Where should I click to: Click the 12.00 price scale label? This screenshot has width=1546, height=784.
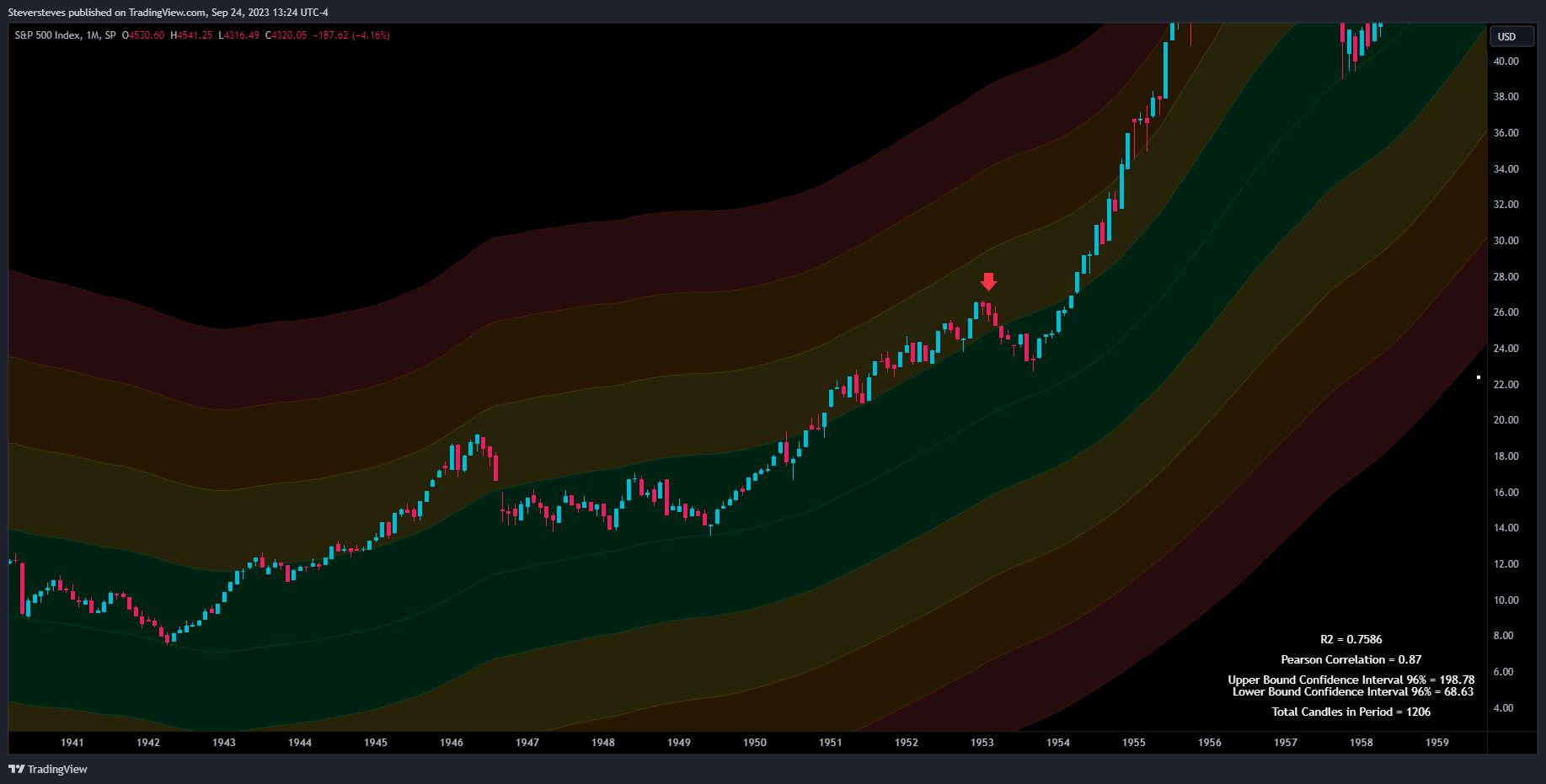pyautogui.click(x=1506, y=563)
